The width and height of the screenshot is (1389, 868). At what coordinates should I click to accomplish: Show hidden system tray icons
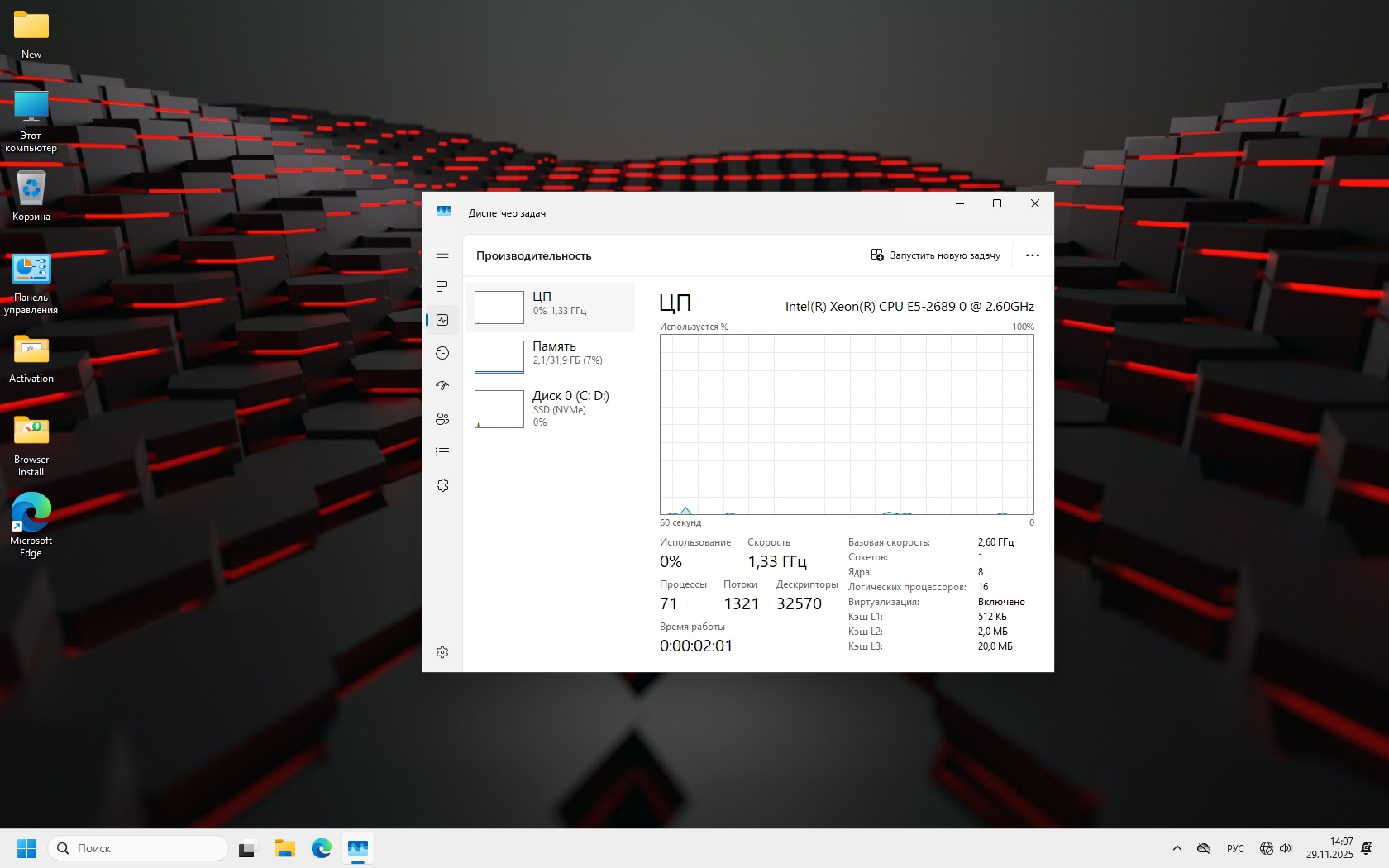coord(1177,848)
